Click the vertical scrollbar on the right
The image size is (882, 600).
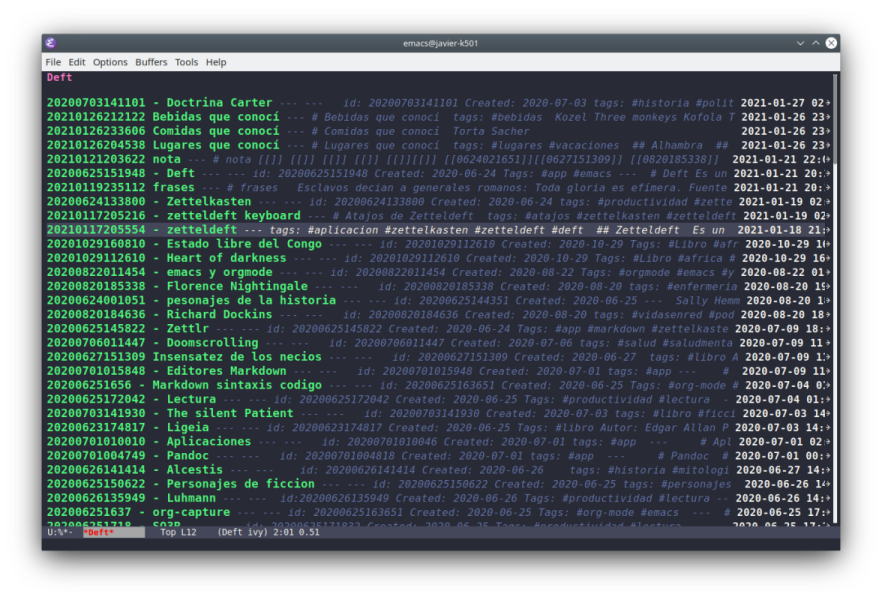(x=835, y=300)
